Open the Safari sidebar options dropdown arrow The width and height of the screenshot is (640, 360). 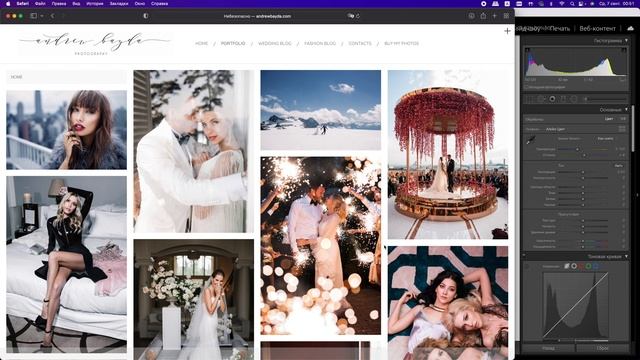[42, 16]
